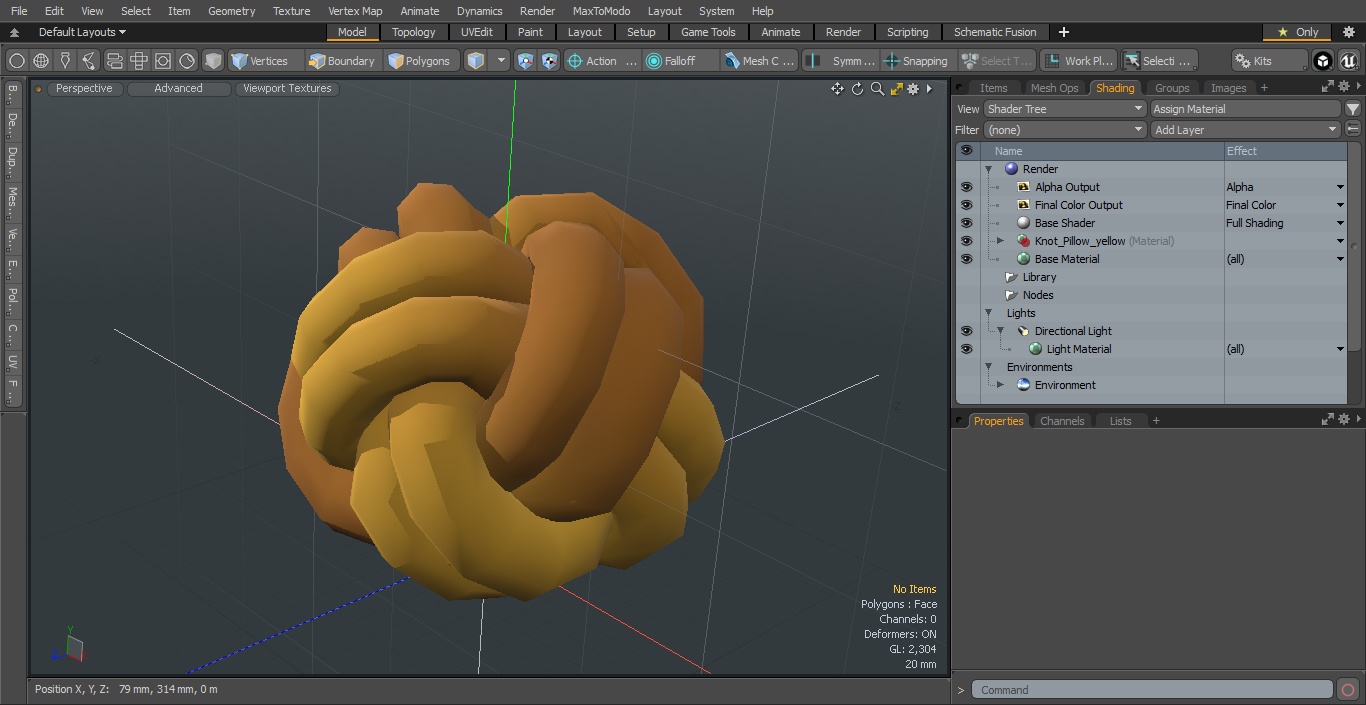This screenshot has height=705, width=1366.
Task: Open the Kits button
Action: click(x=1270, y=61)
